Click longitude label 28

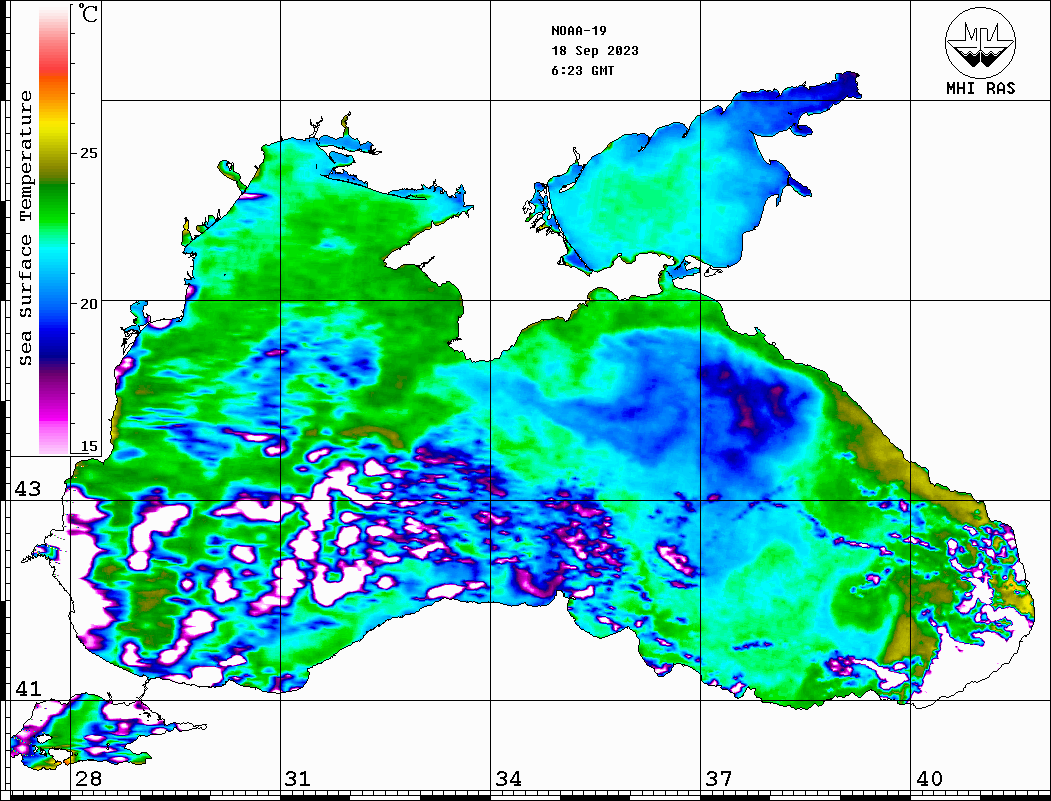pos(88,778)
